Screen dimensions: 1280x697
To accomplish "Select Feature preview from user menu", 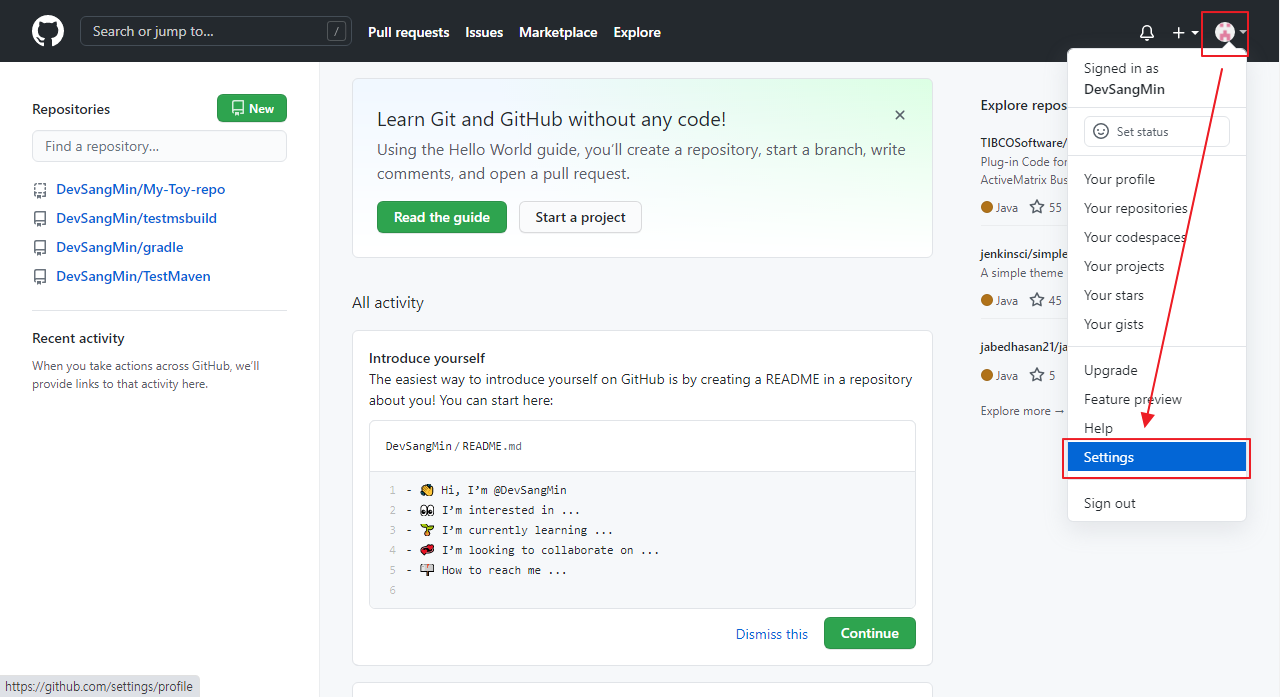I will tap(1157, 399).
